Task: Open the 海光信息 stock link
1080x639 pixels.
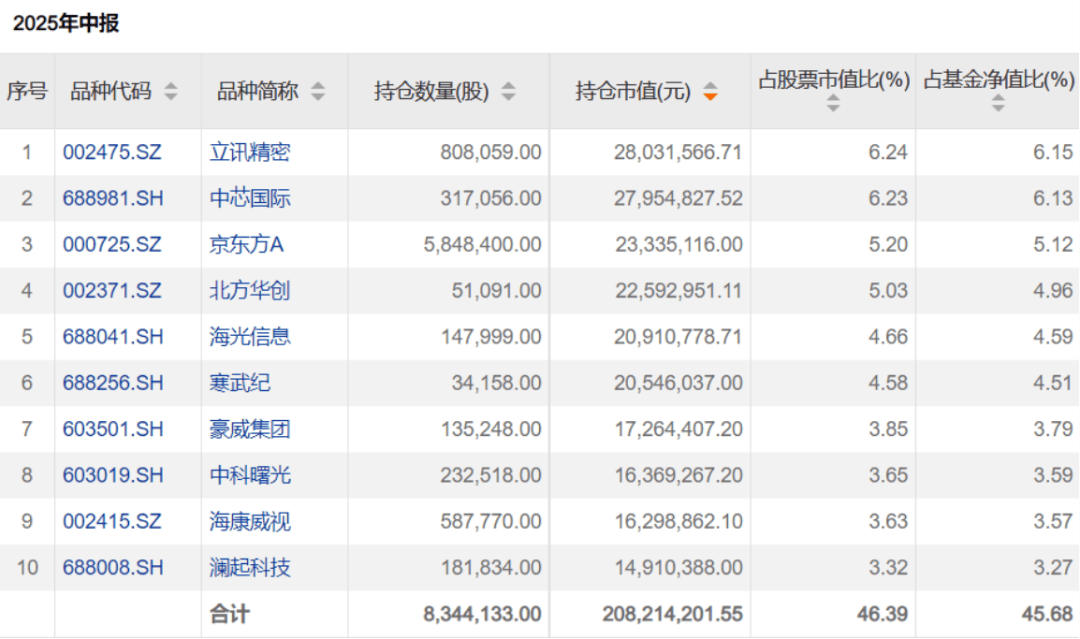Action: [x=250, y=337]
